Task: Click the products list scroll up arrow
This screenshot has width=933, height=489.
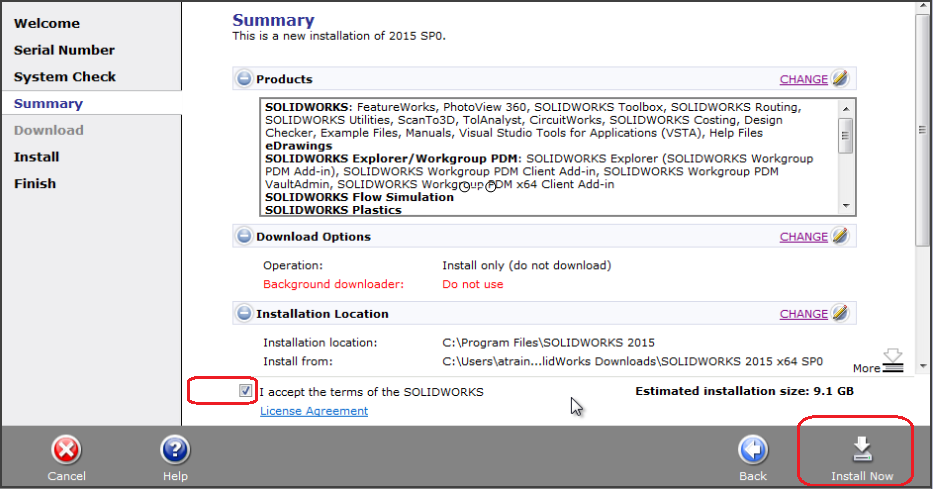Action: pos(846,108)
